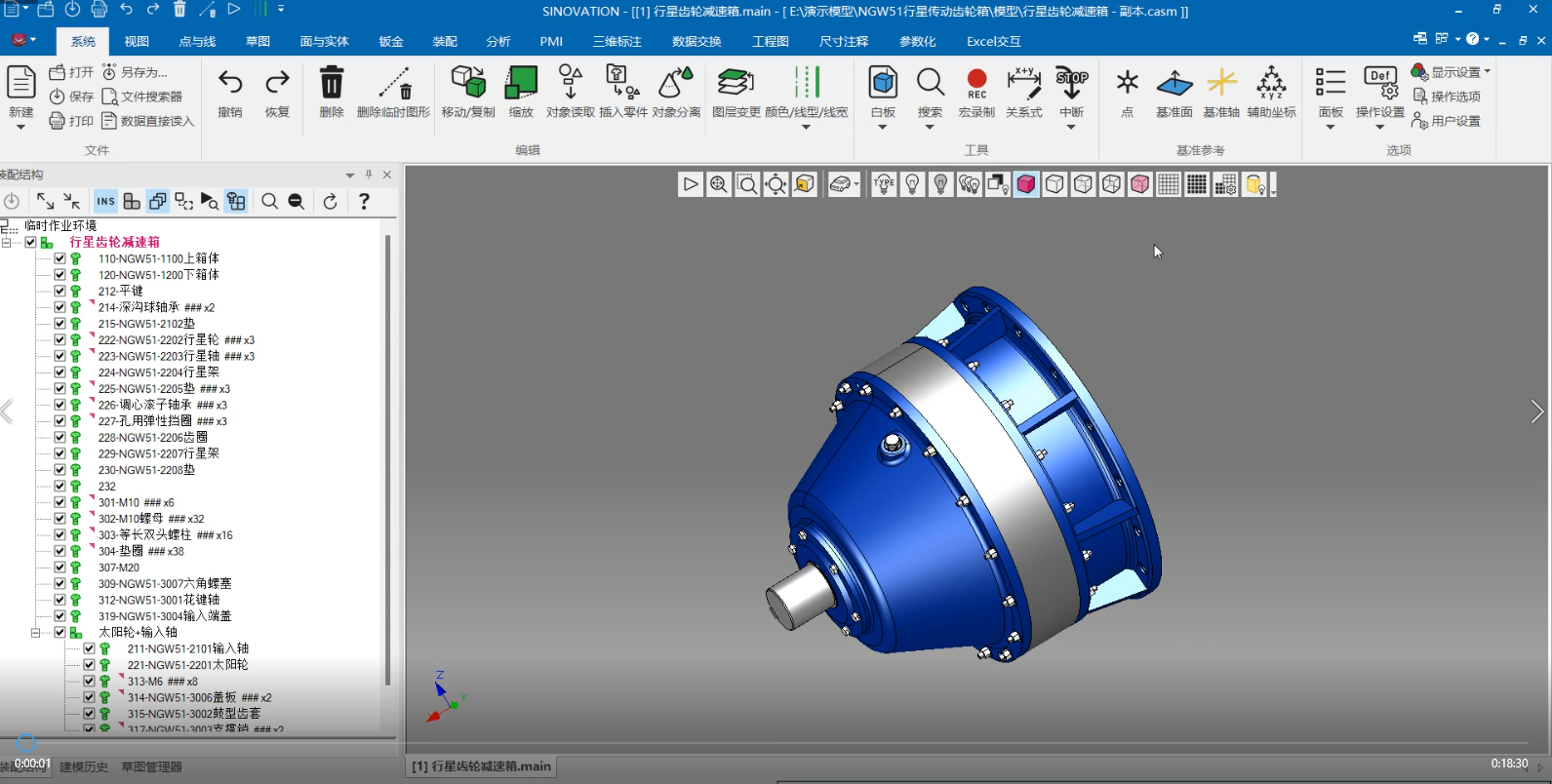Image resolution: width=1552 pixels, height=784 pixels.
Task: Click the 撤销 undo arrow
Action: (x=230, y=84)
